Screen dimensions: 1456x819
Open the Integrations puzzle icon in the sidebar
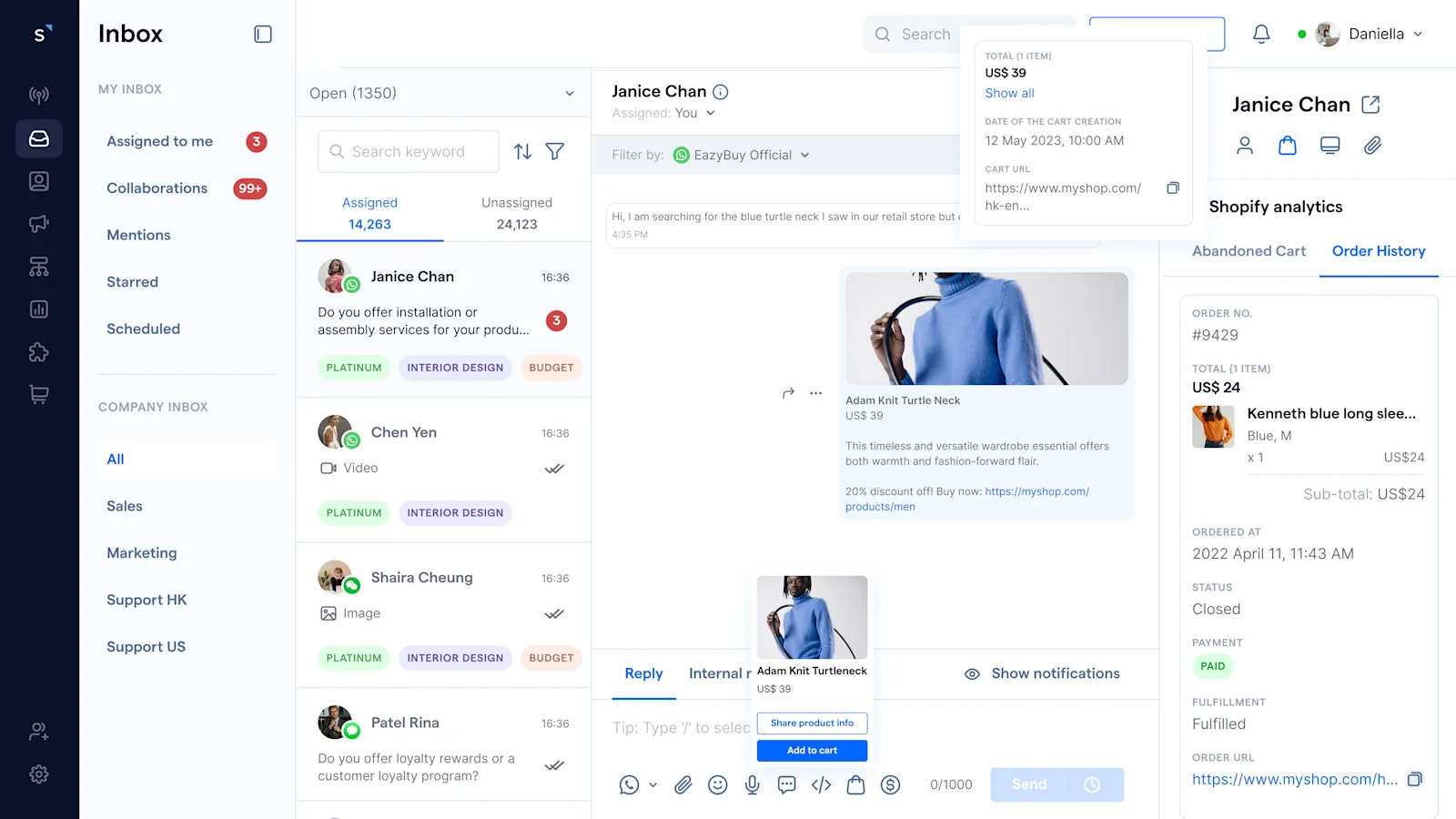(38, 353)
